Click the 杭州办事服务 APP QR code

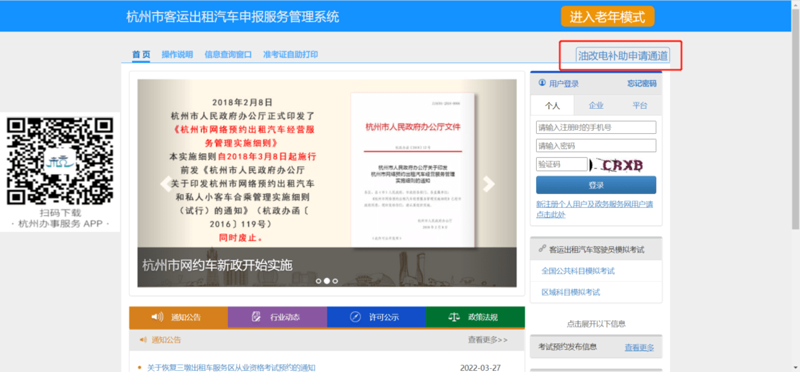[60, 161]
